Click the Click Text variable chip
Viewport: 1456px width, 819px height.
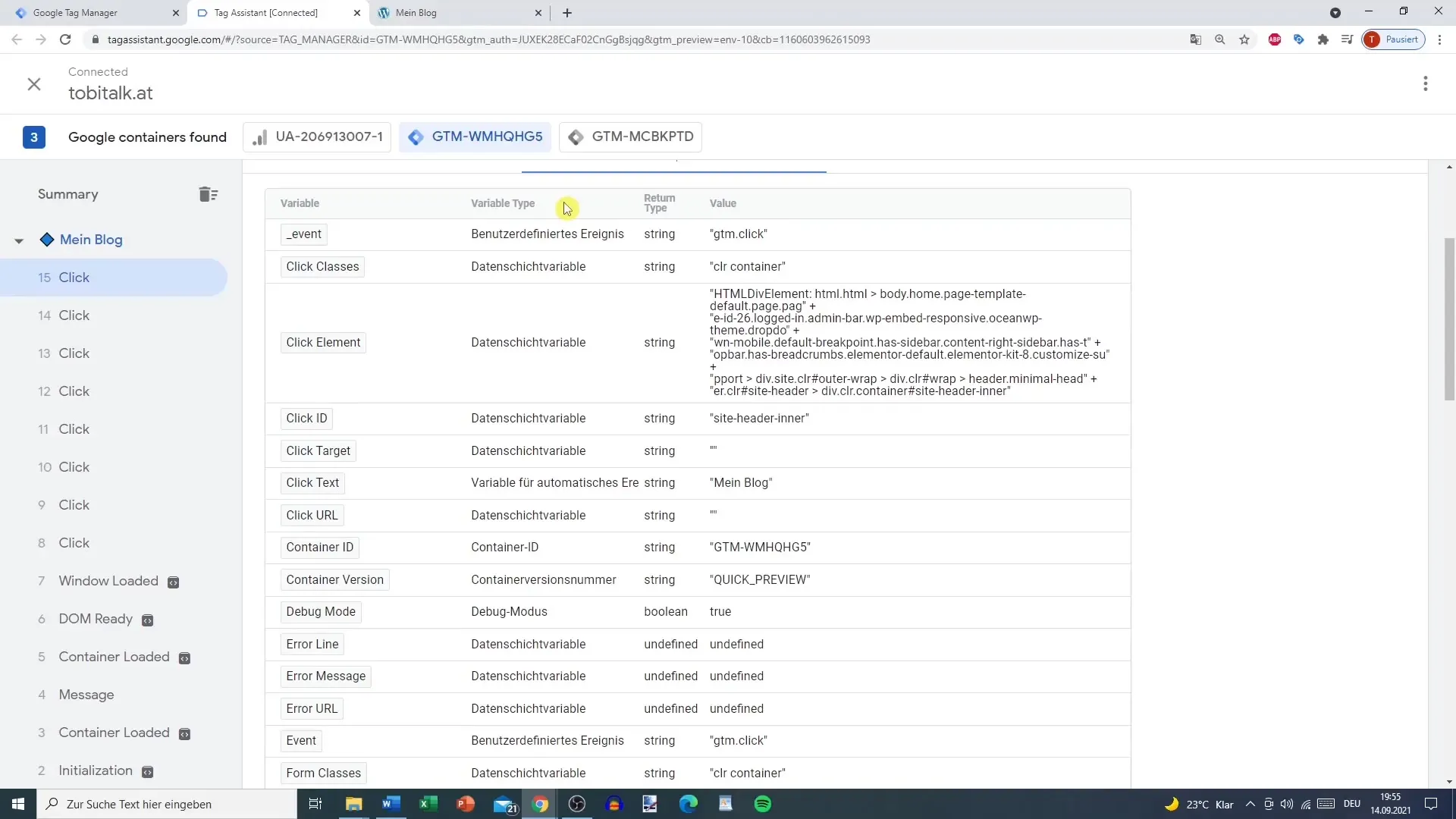[x=312, y=483]
